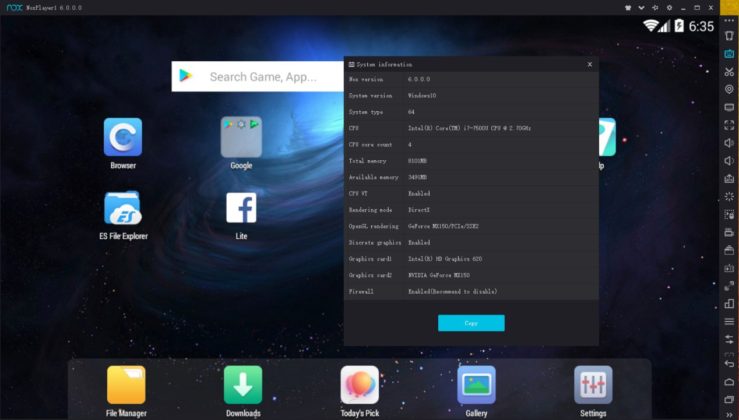Open File Manager in the dock

click(126, 385)
